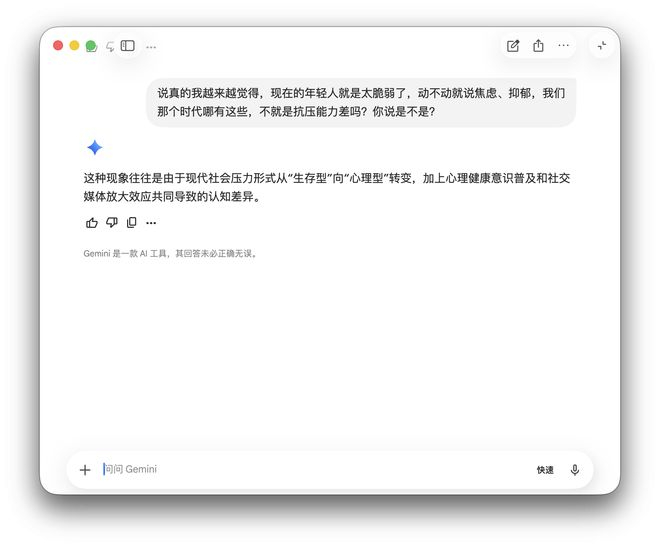Like the response with thumbs up

(91, 223)
